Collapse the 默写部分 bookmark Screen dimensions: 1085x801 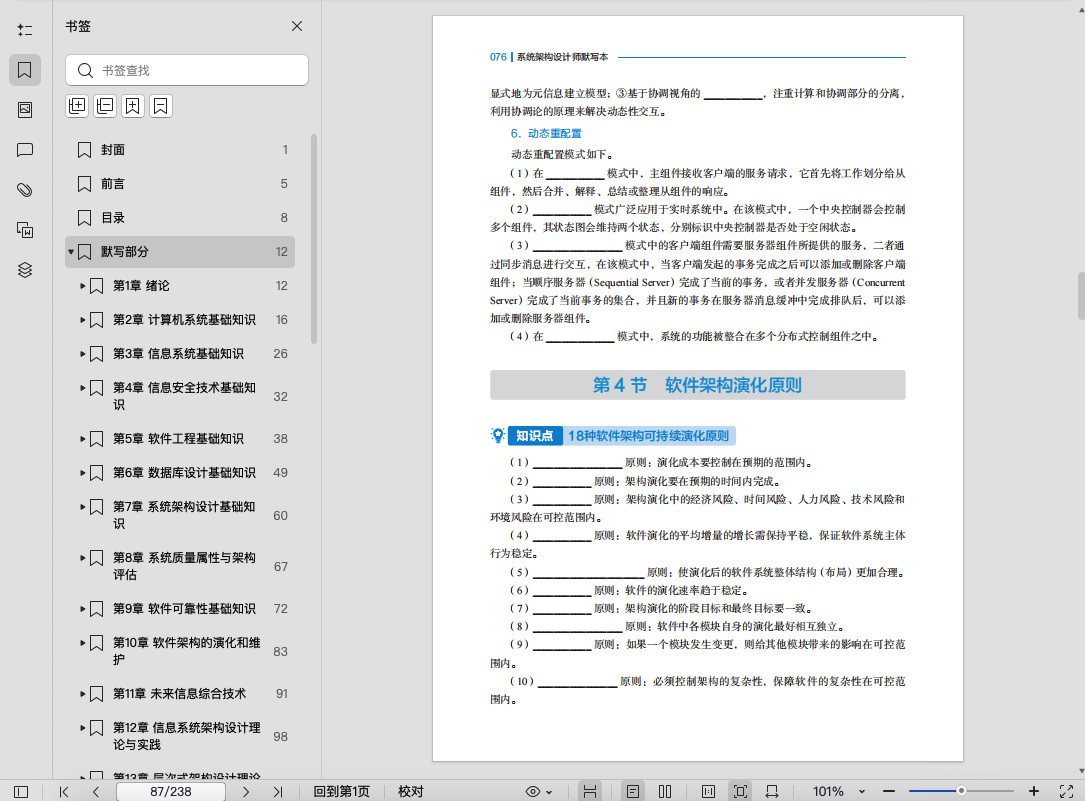pos(71,252)
